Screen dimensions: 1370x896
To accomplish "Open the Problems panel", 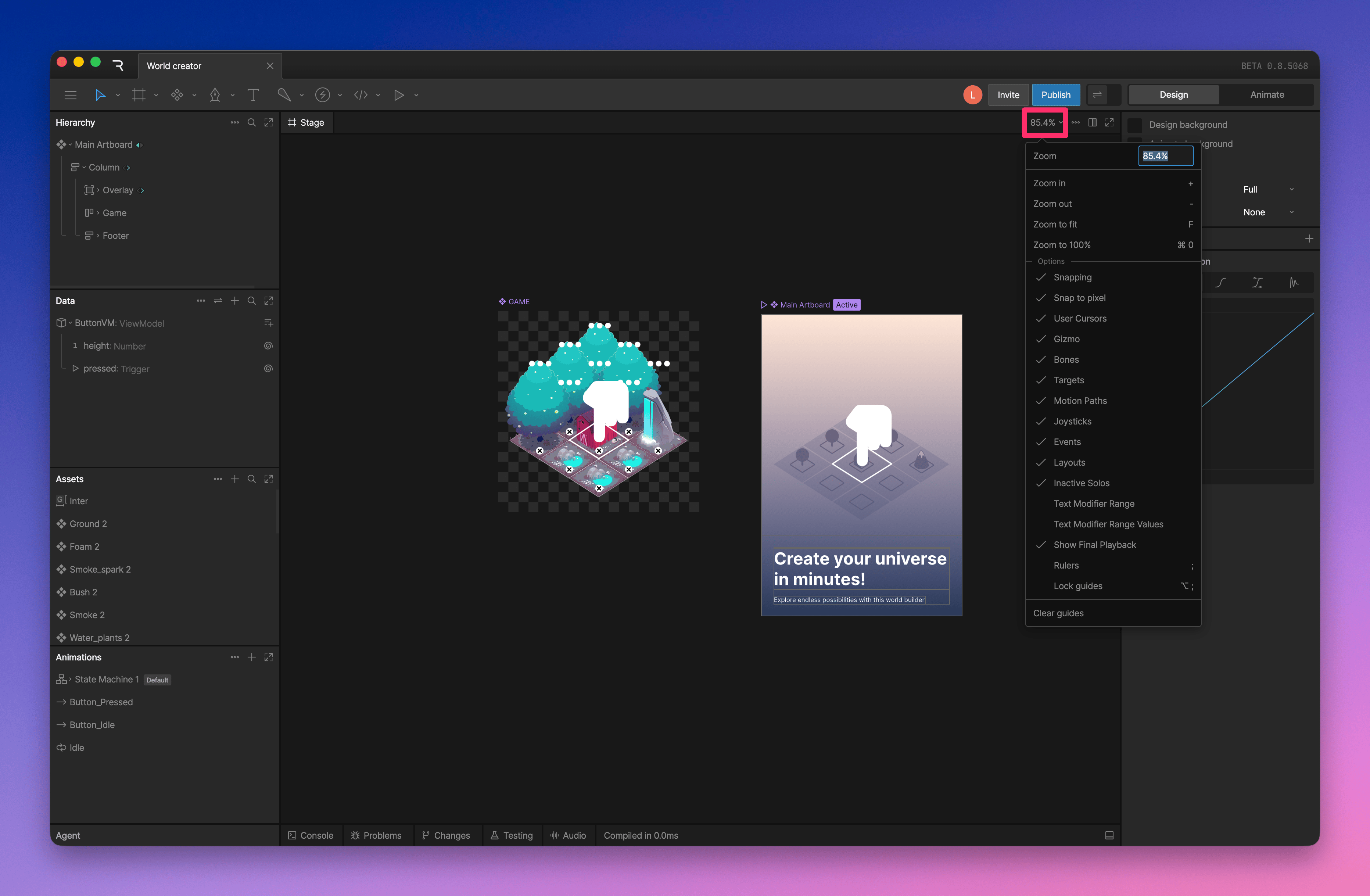I will tap(376, 835).
